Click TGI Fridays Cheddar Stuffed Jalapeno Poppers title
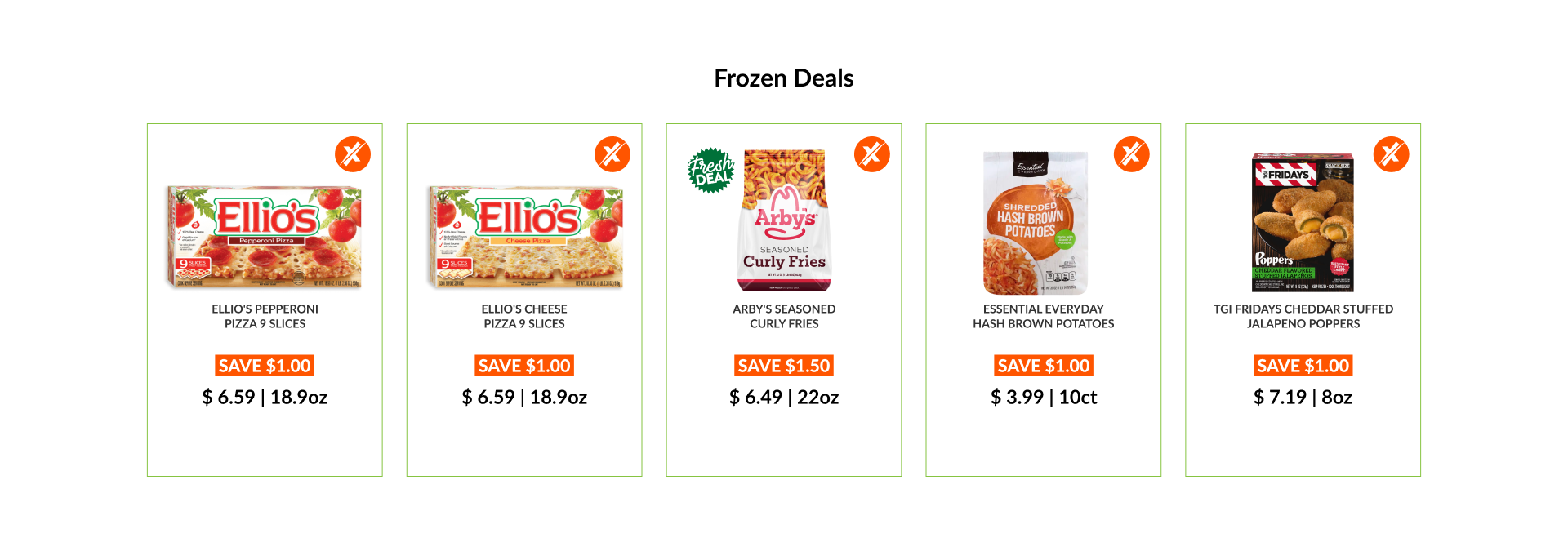 [1303, 317]
